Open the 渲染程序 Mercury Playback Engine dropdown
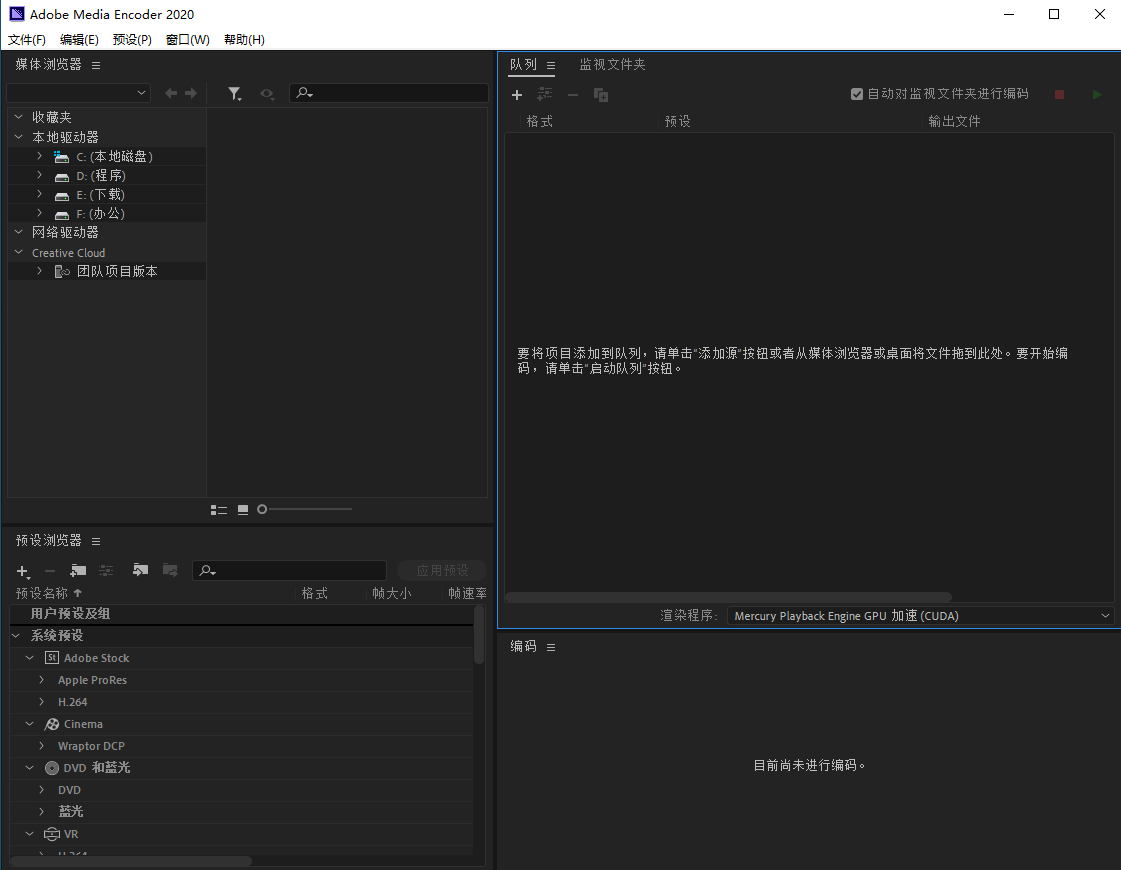The height and width of the screenshot is (870, 1121). (x=920, y=616)
